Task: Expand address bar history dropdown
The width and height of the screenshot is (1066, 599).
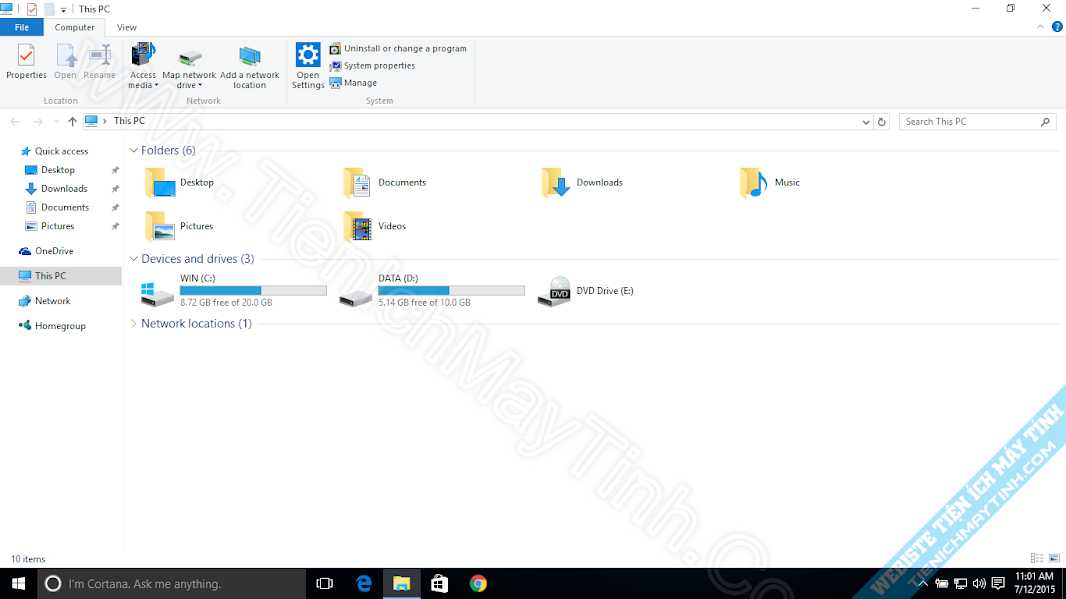Action: (865, 122)
